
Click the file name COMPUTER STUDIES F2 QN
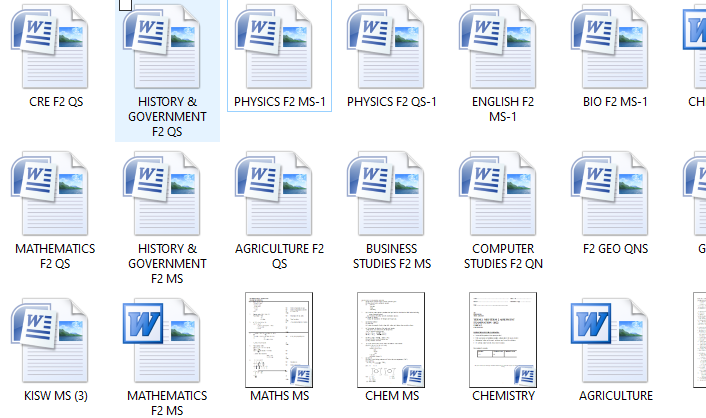(x=503, y=256)
